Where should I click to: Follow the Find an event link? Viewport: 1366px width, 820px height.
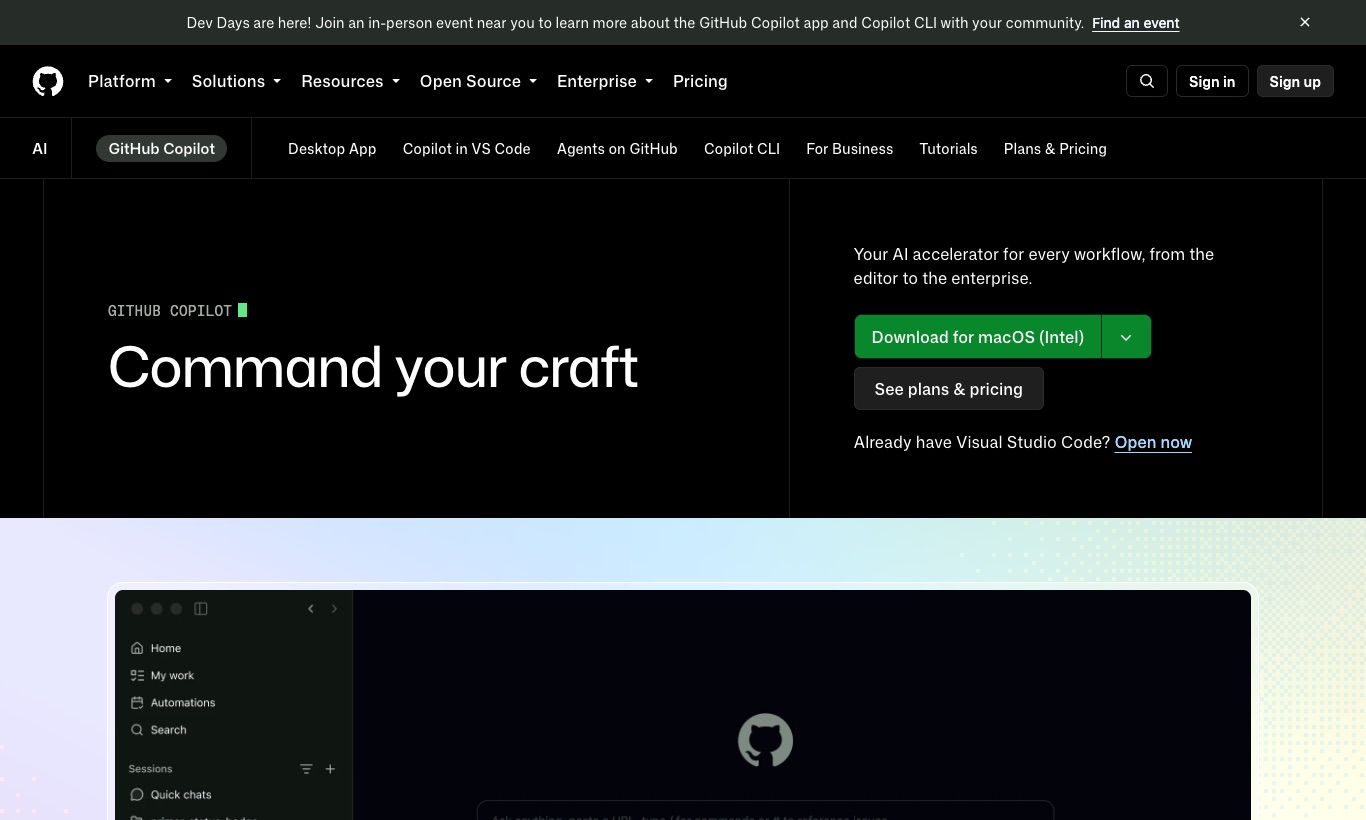(1136, 23)
